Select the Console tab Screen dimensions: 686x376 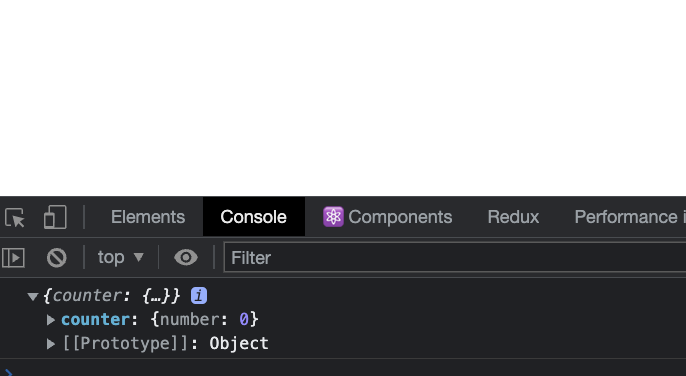coord(254,217)
